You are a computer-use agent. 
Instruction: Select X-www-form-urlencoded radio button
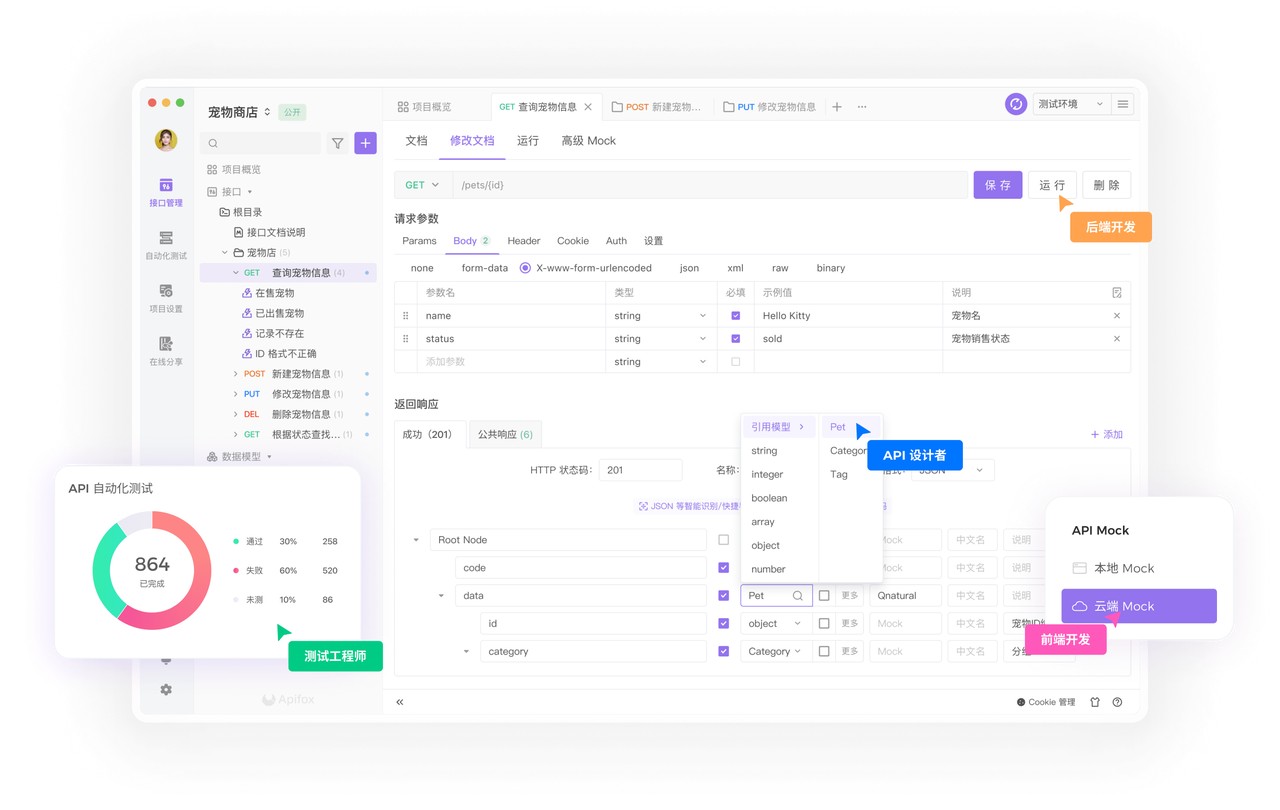coord(525,268)
